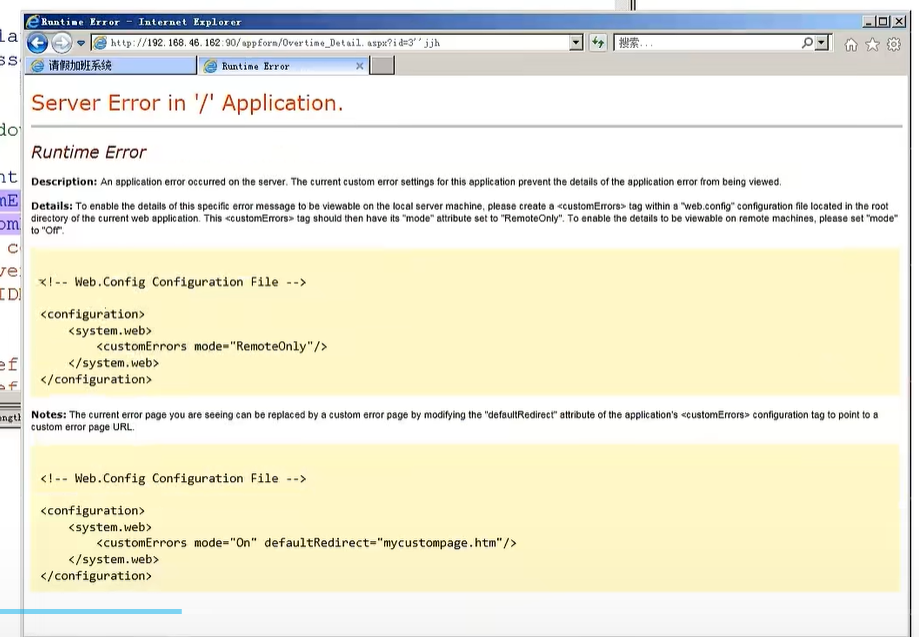The height and width of the screenshot is (637, 919).
Task: Open the Tools gear icon
Action: pos(893,44)
